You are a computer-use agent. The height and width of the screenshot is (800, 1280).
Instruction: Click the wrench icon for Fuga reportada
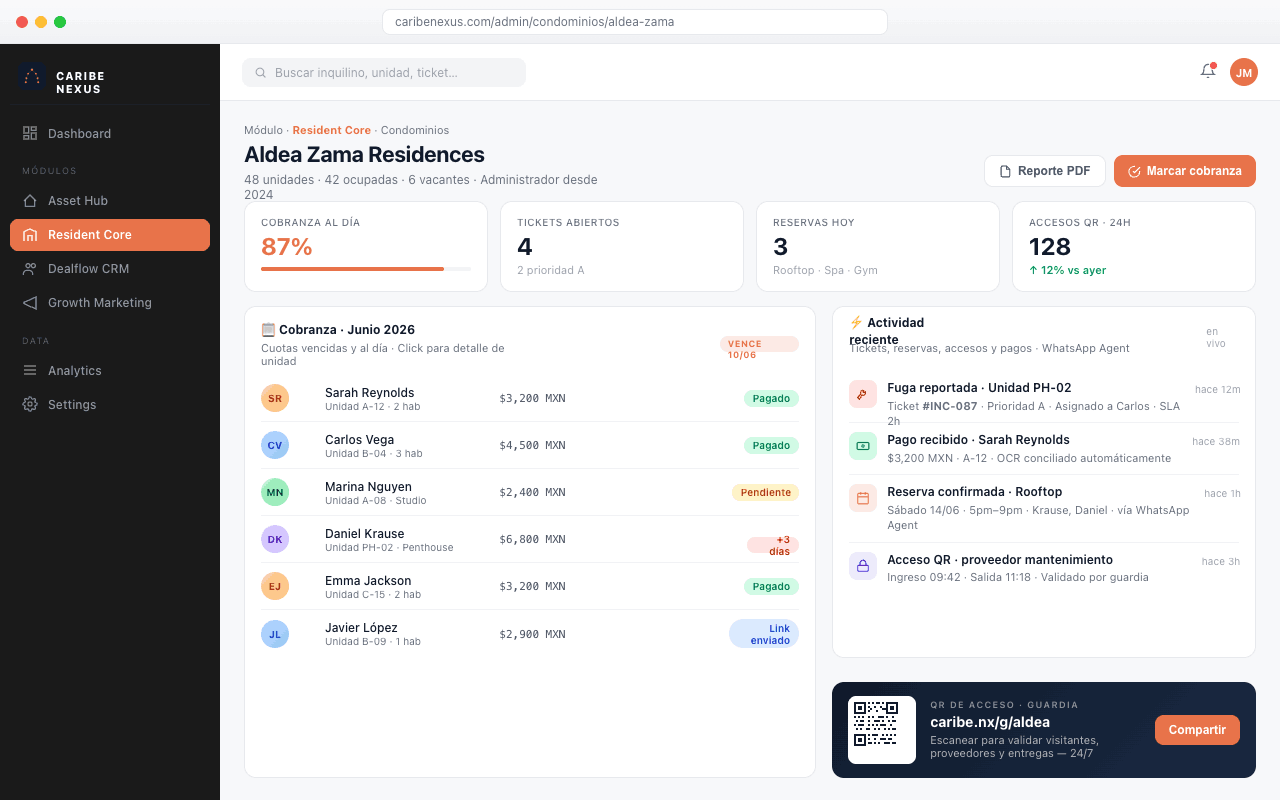coord(863,394)
